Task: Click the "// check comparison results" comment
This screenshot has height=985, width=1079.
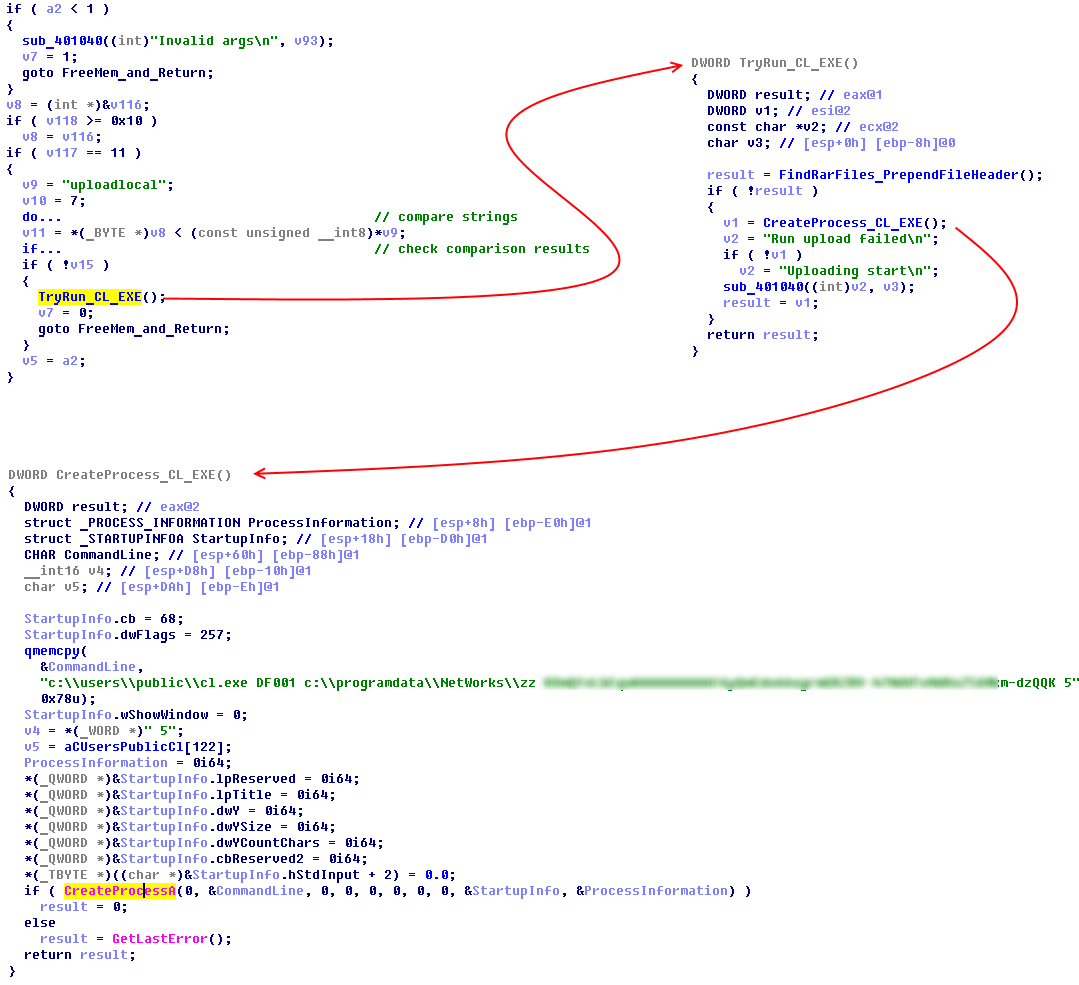Action: point(482,249)
